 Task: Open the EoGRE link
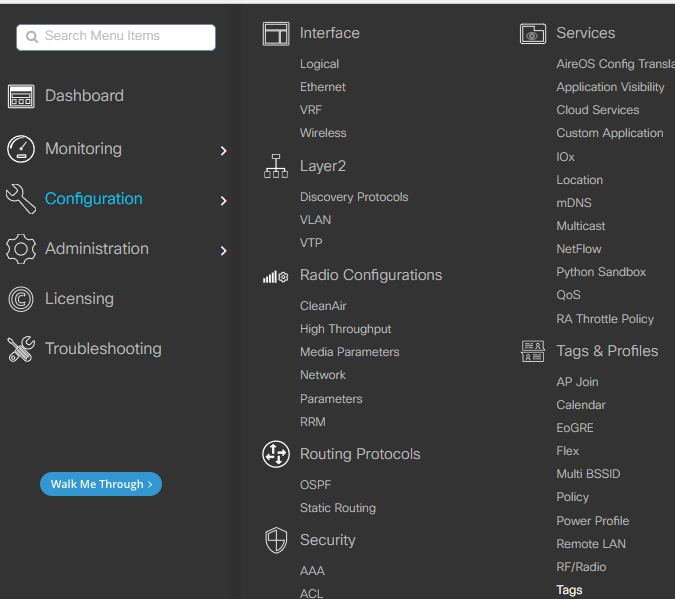[x=575, y=428]
